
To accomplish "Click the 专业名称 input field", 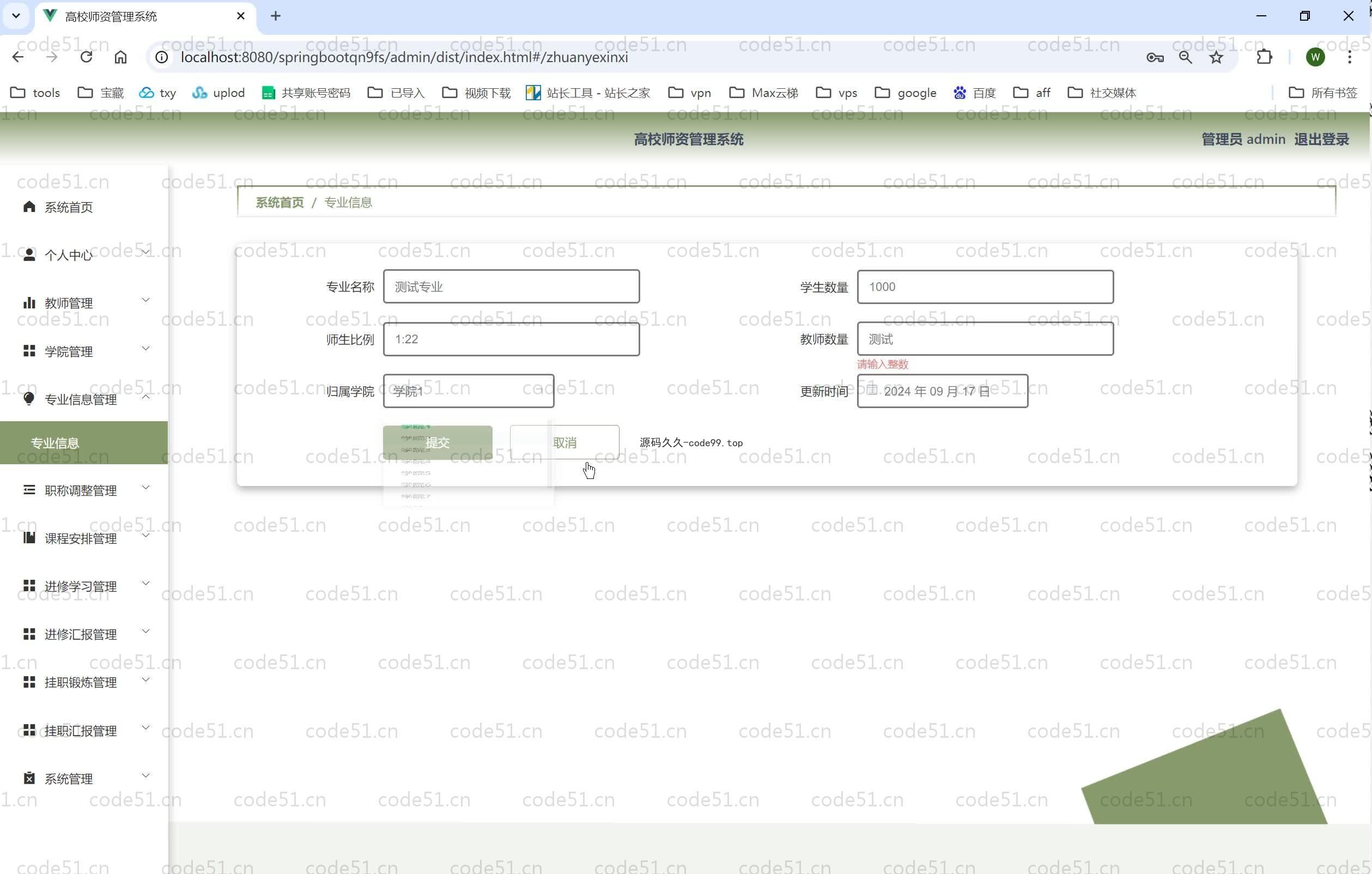I will click(x=511, y=287).
